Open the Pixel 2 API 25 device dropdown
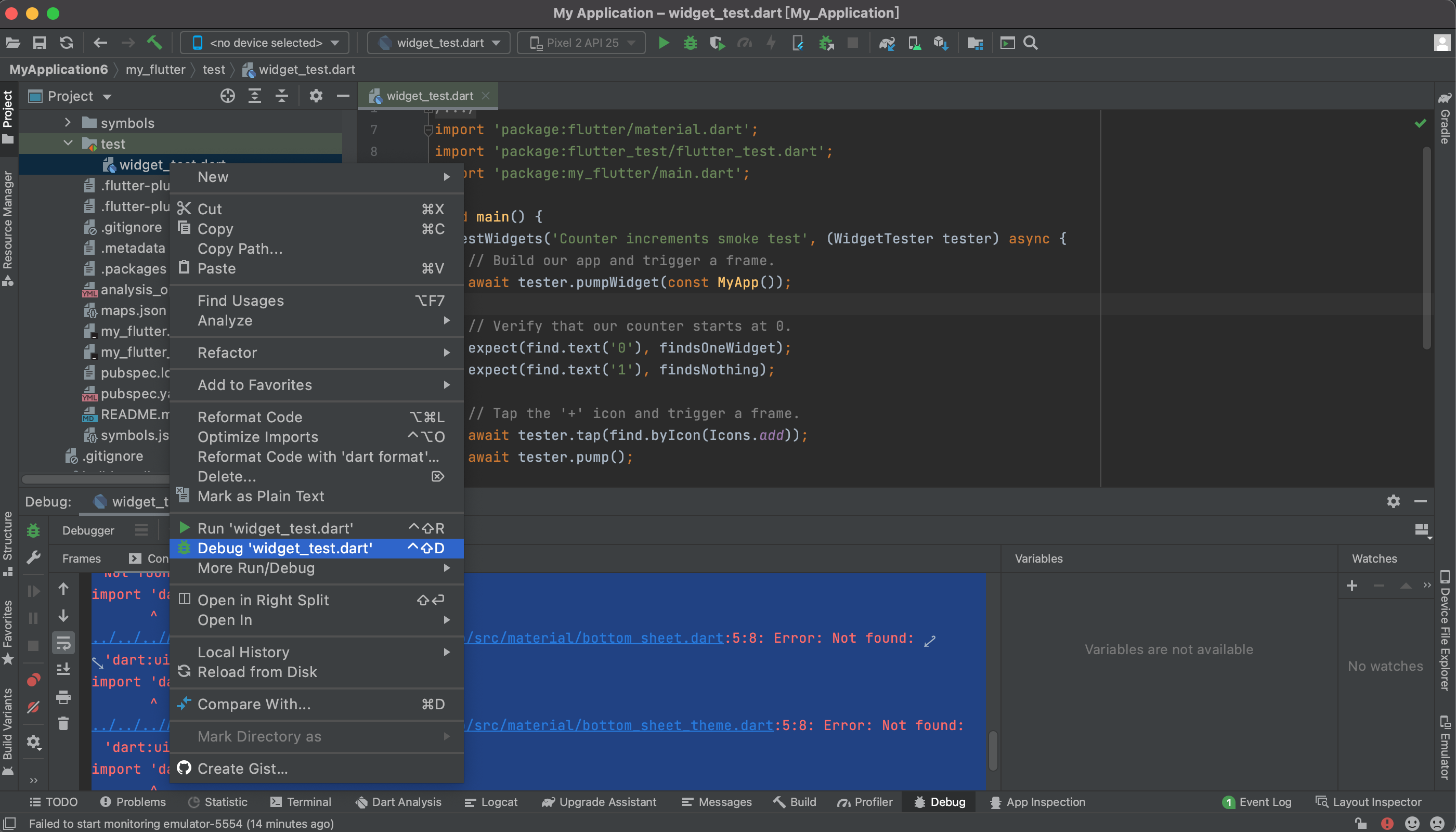1456x832 pixels. tap(581, 43)
